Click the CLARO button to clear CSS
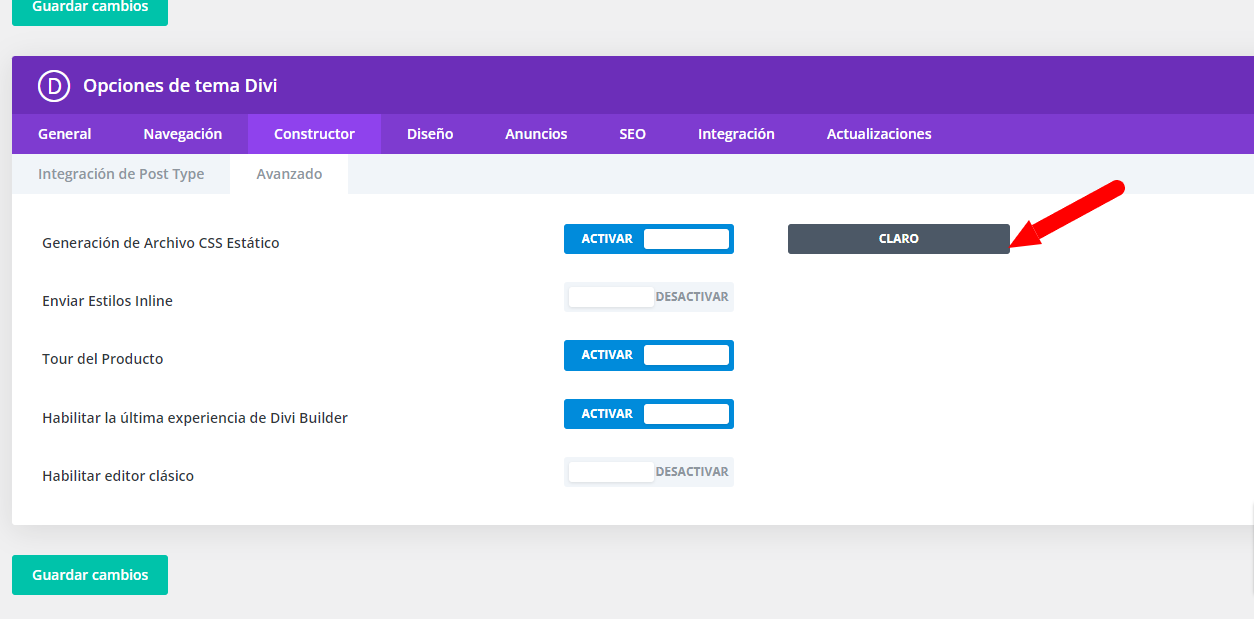Image resolution: width=1254 pixels, height=619 pixels. 899,239
